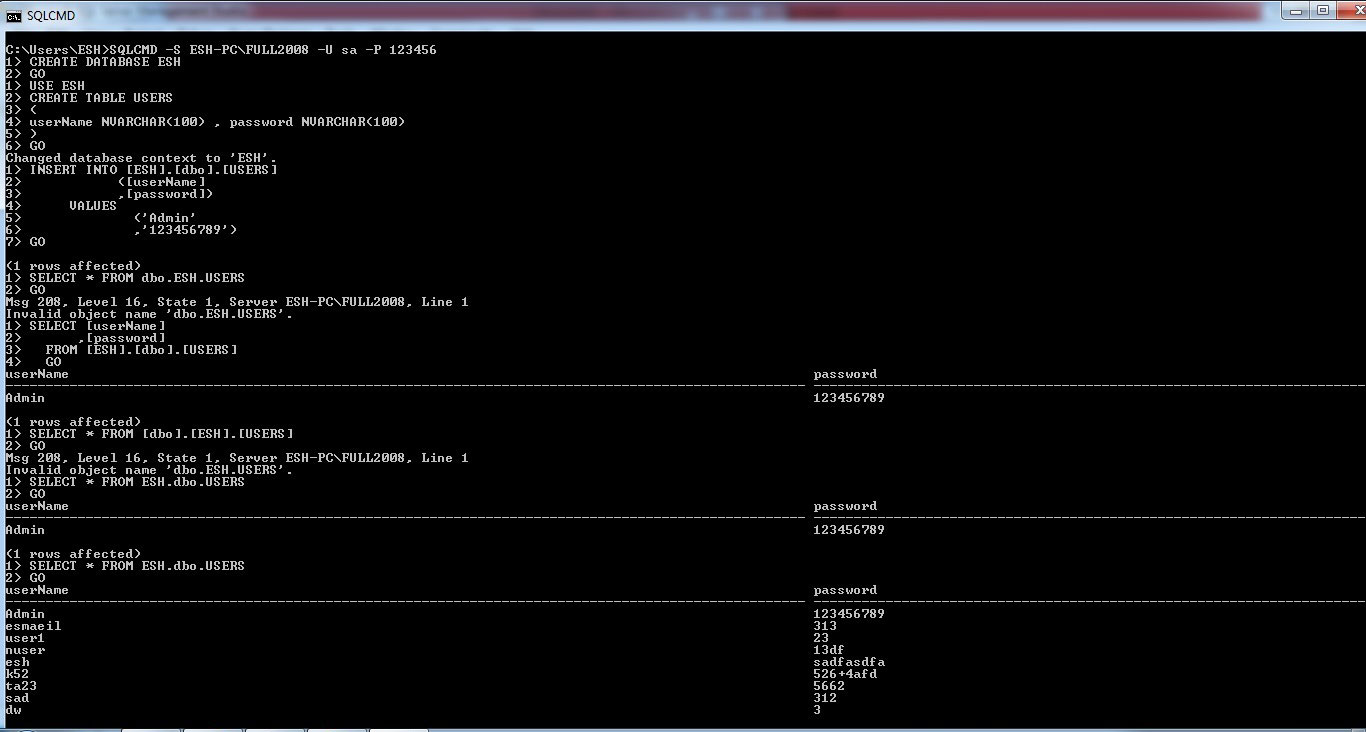Click the nuser entry in results

click(25, 650)
